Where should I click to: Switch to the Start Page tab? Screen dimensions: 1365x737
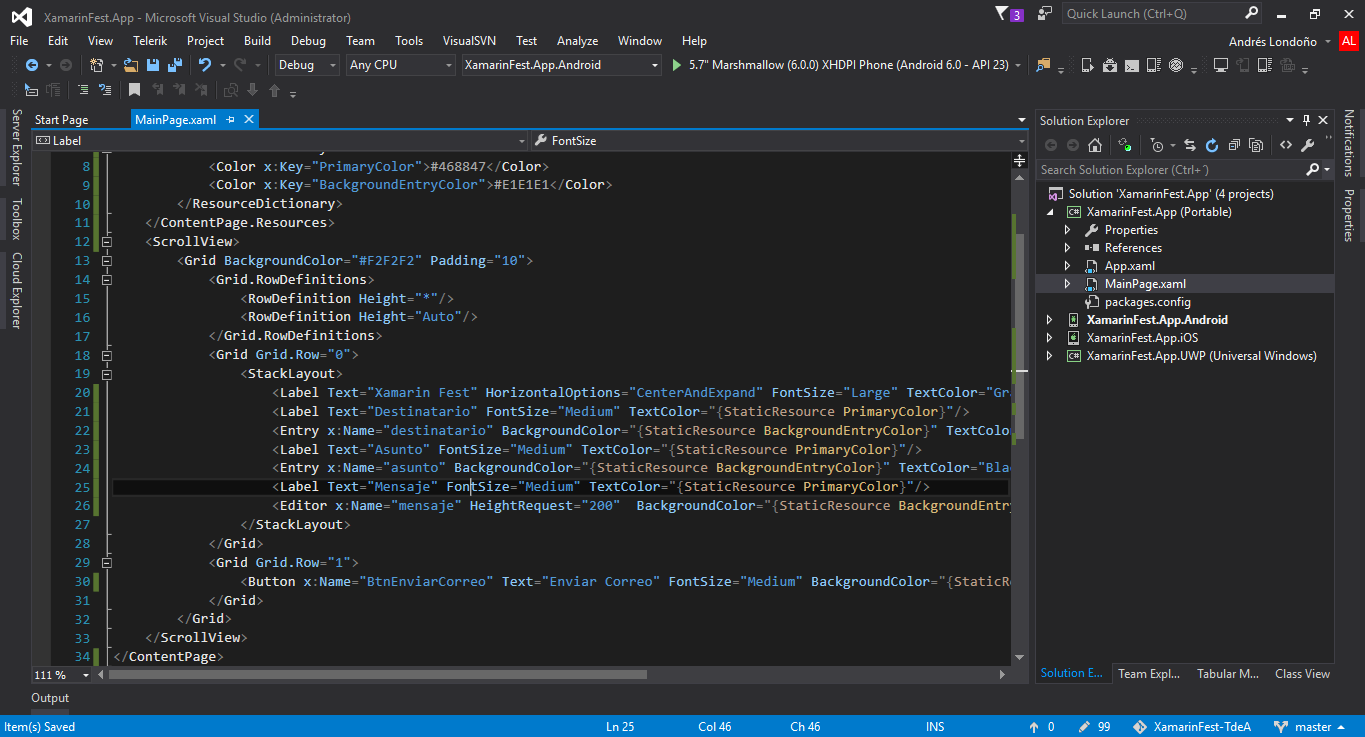pyautogui.click(x=62, y=120)
